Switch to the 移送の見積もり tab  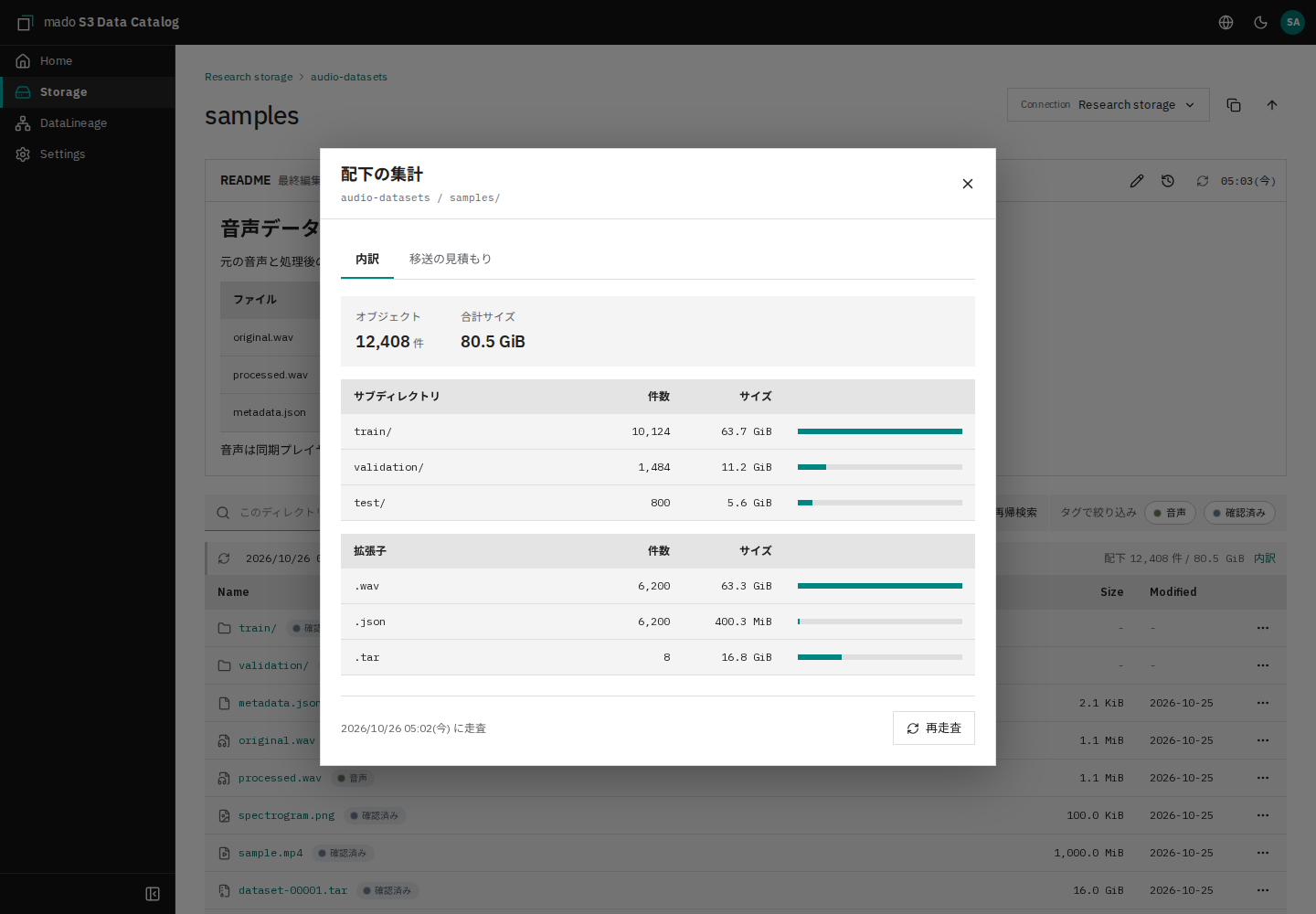451,259
